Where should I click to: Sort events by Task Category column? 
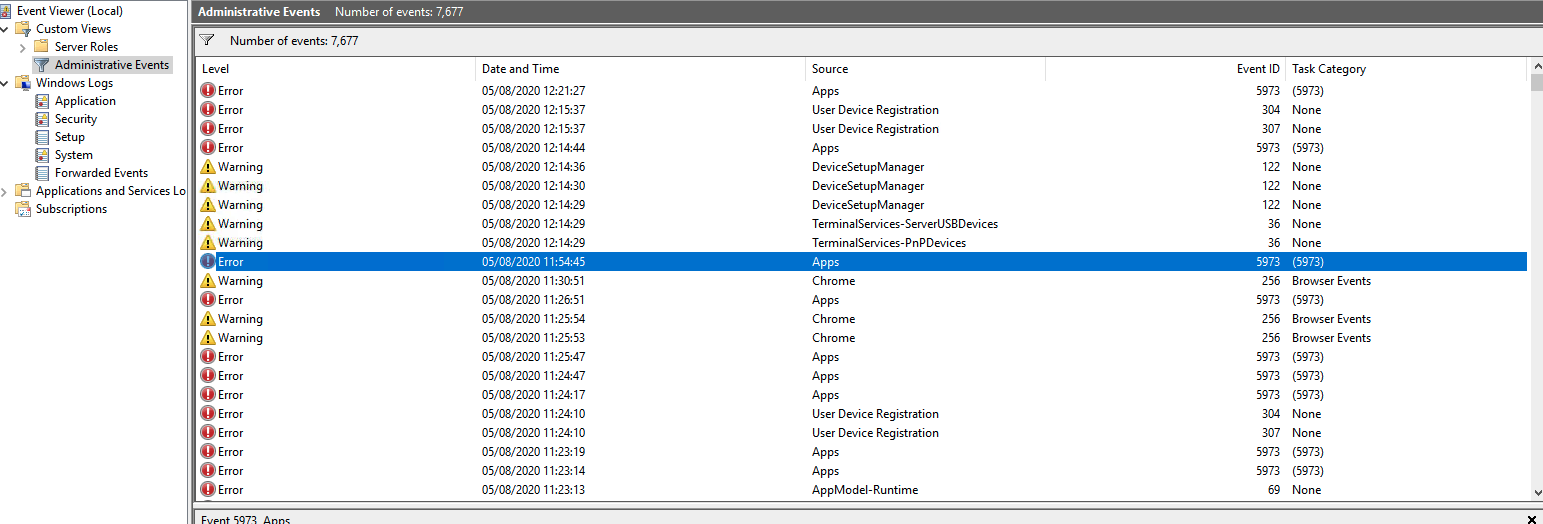(x=1406, y=69)
